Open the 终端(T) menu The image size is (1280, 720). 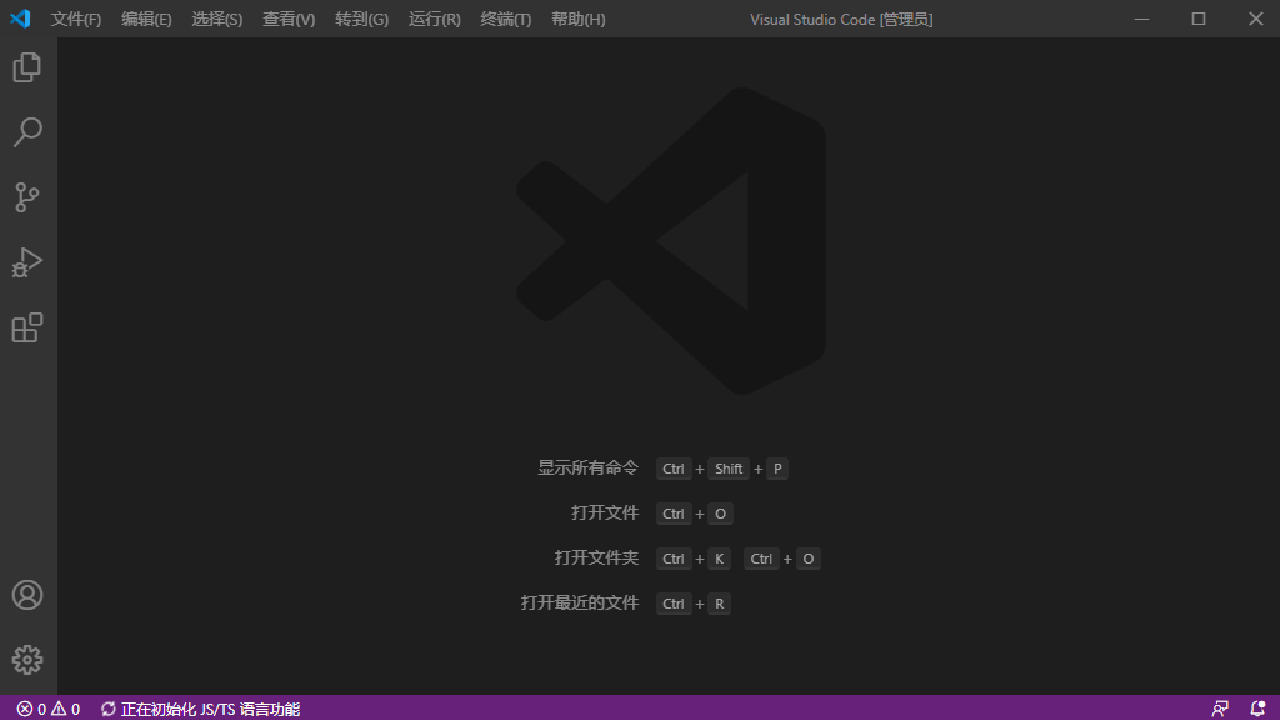click(x=506, y=19)
